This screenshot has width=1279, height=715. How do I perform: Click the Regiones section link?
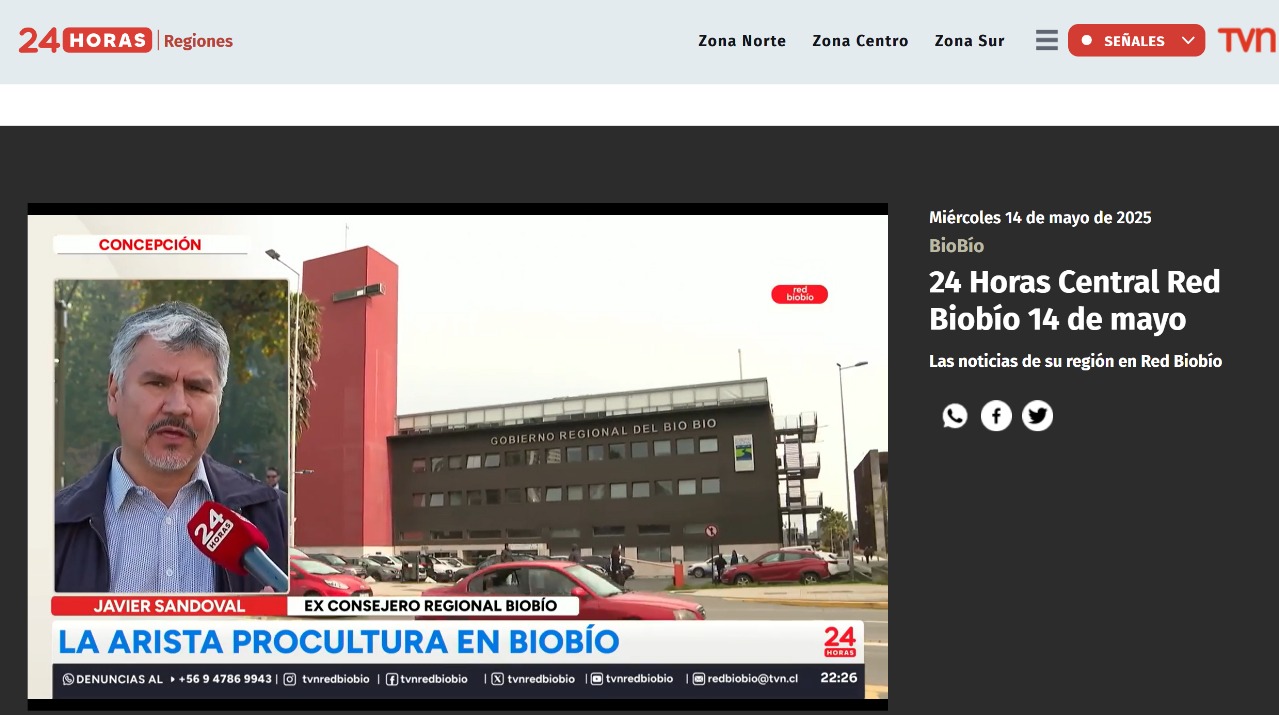click(198, 41)
